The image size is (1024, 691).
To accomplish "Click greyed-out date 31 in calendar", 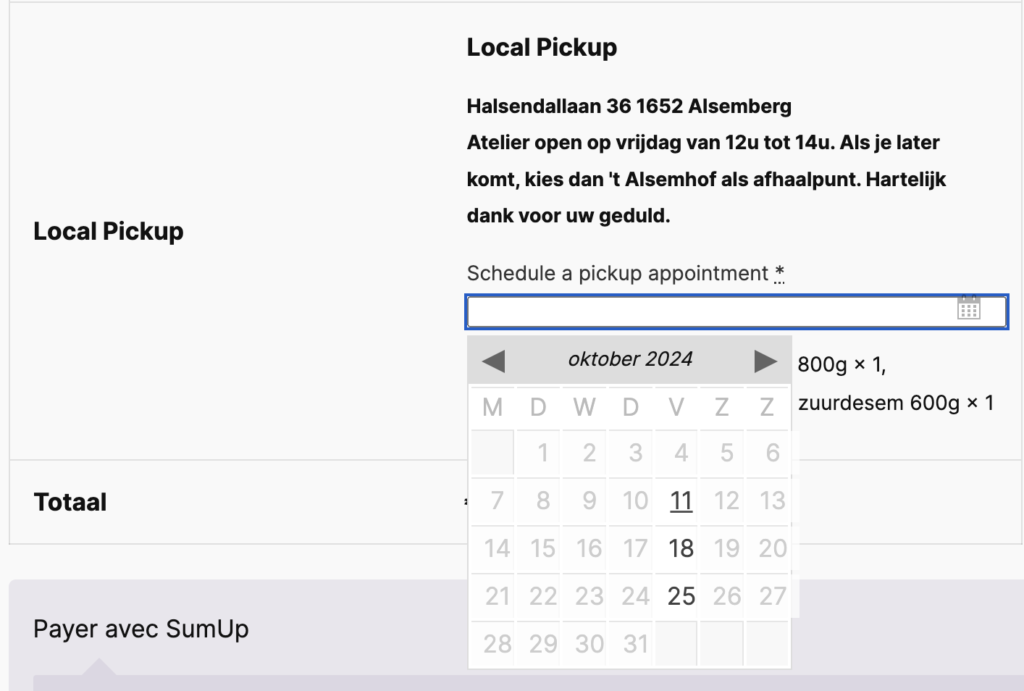I will pos(635,644).
